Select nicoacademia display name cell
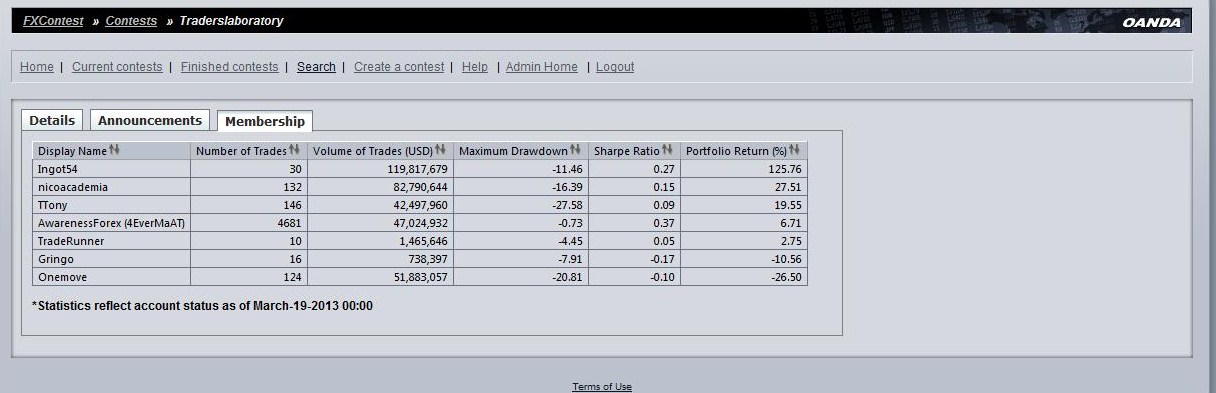1216x393 pixels. (111, 187)
